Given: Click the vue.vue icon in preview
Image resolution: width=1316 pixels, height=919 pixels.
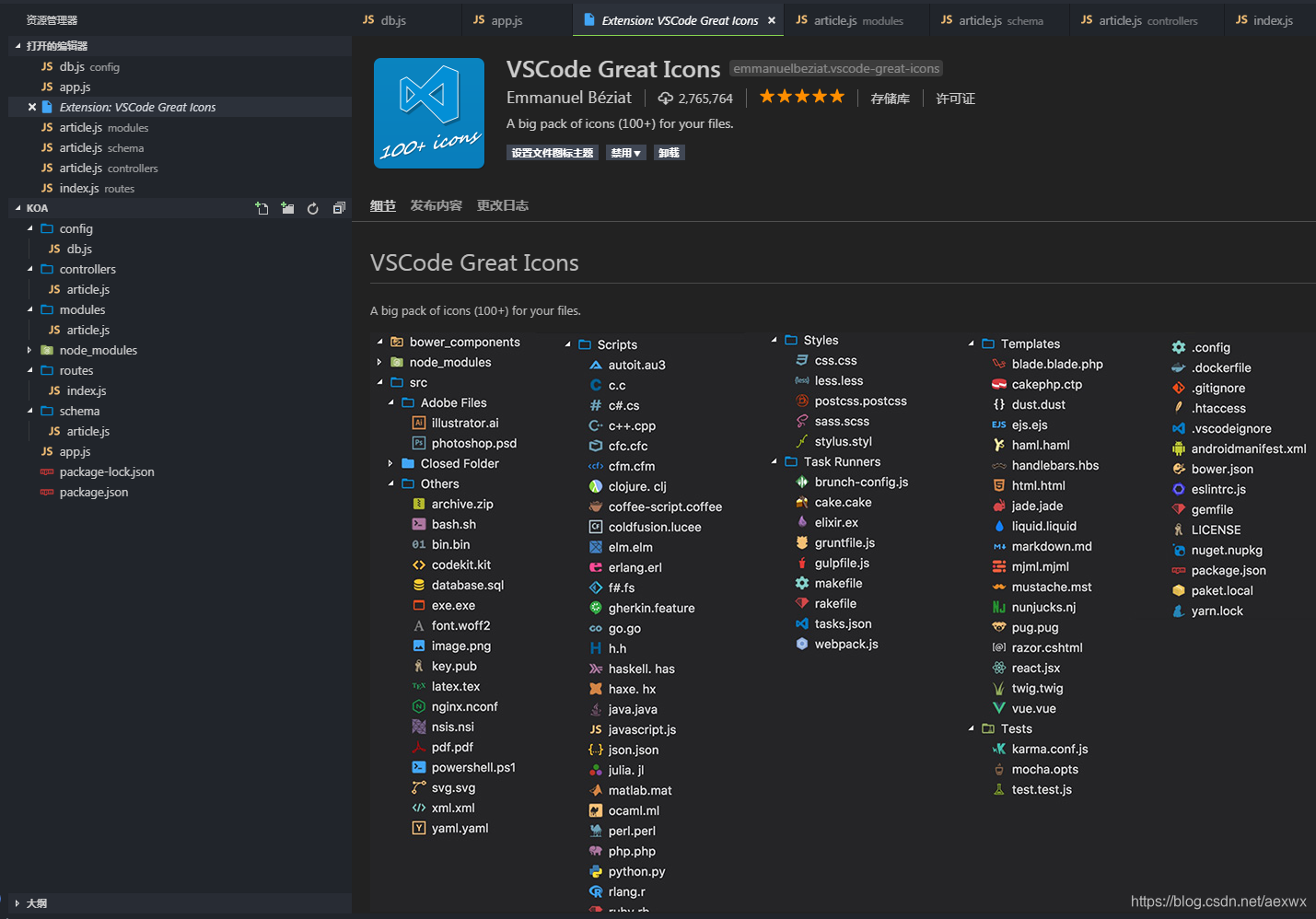Looking at the screenshot, I should coord(999,708).
